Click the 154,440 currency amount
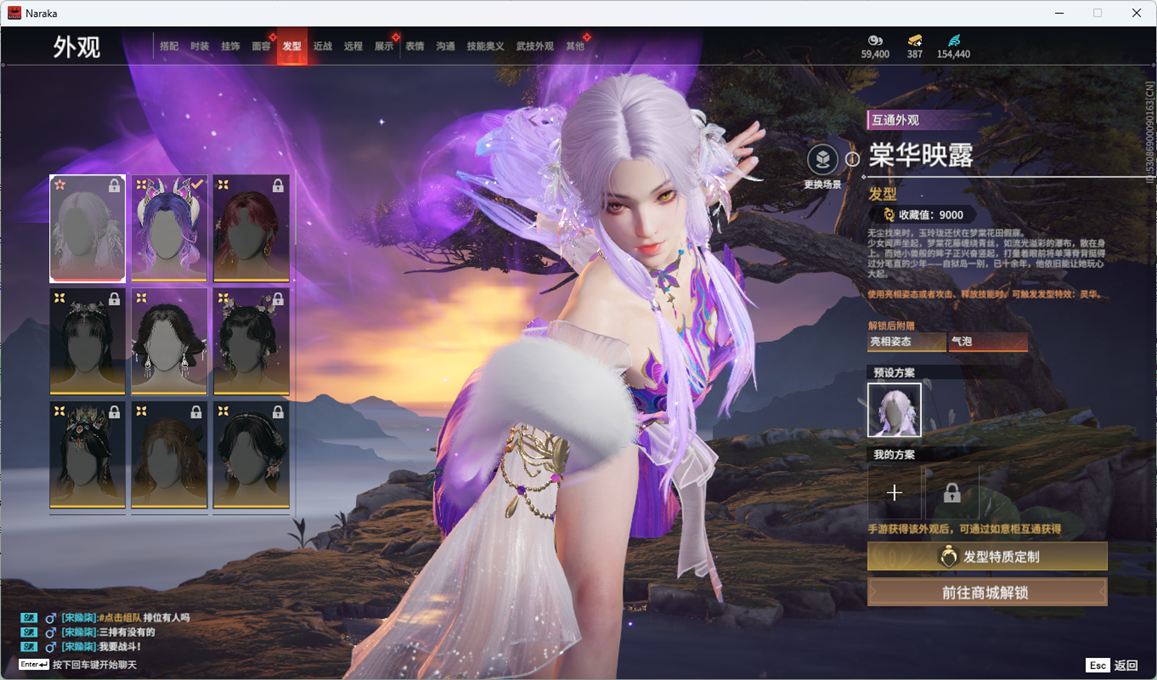Image resolution: width=1157 pixels, height=680 pixels. [953, 54]
